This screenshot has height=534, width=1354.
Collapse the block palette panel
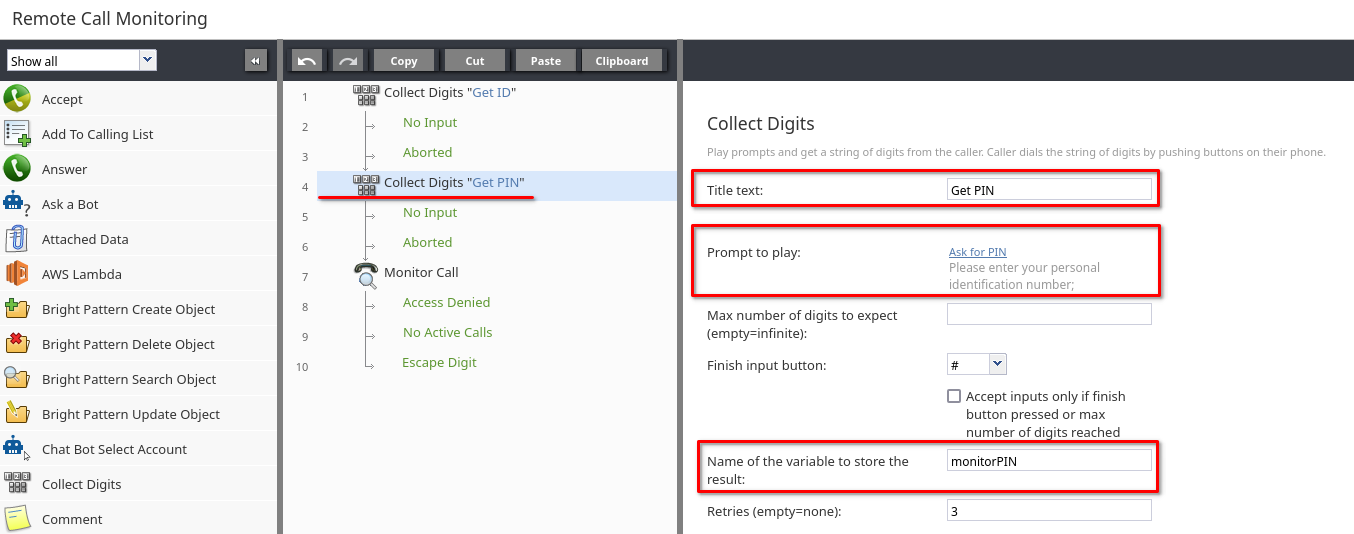[256, 61]
